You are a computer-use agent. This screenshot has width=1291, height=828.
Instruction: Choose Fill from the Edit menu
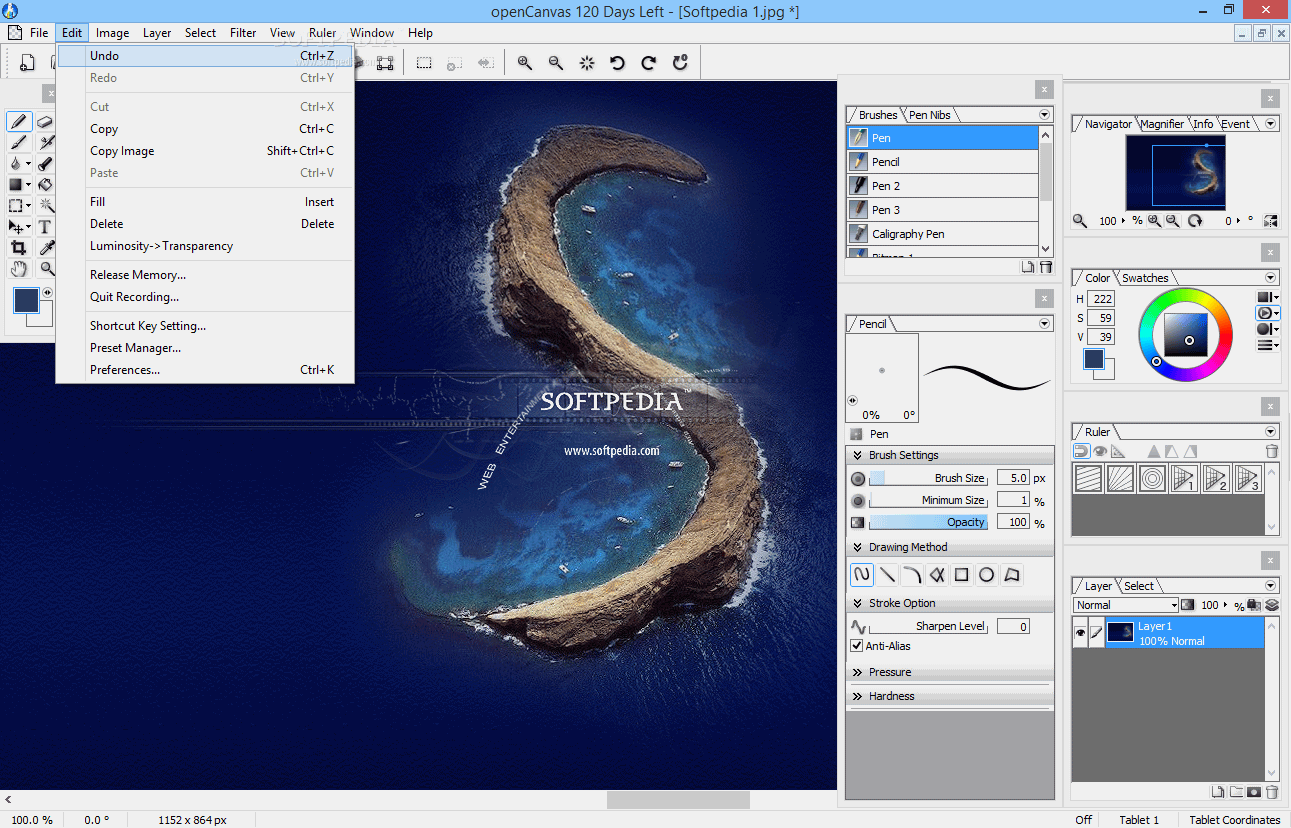(x=206, y=202)
